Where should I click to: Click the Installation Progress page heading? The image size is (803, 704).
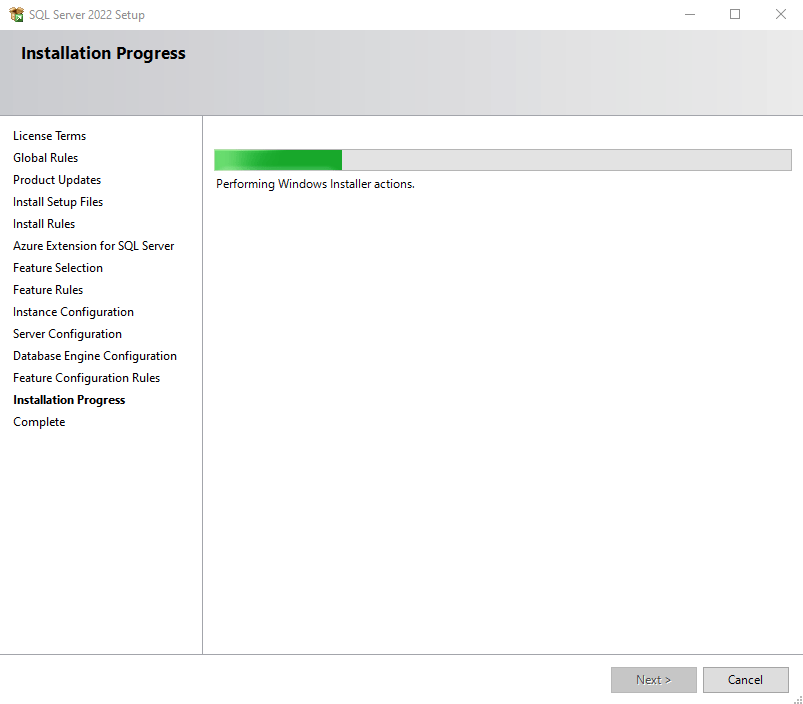point(103,53)
